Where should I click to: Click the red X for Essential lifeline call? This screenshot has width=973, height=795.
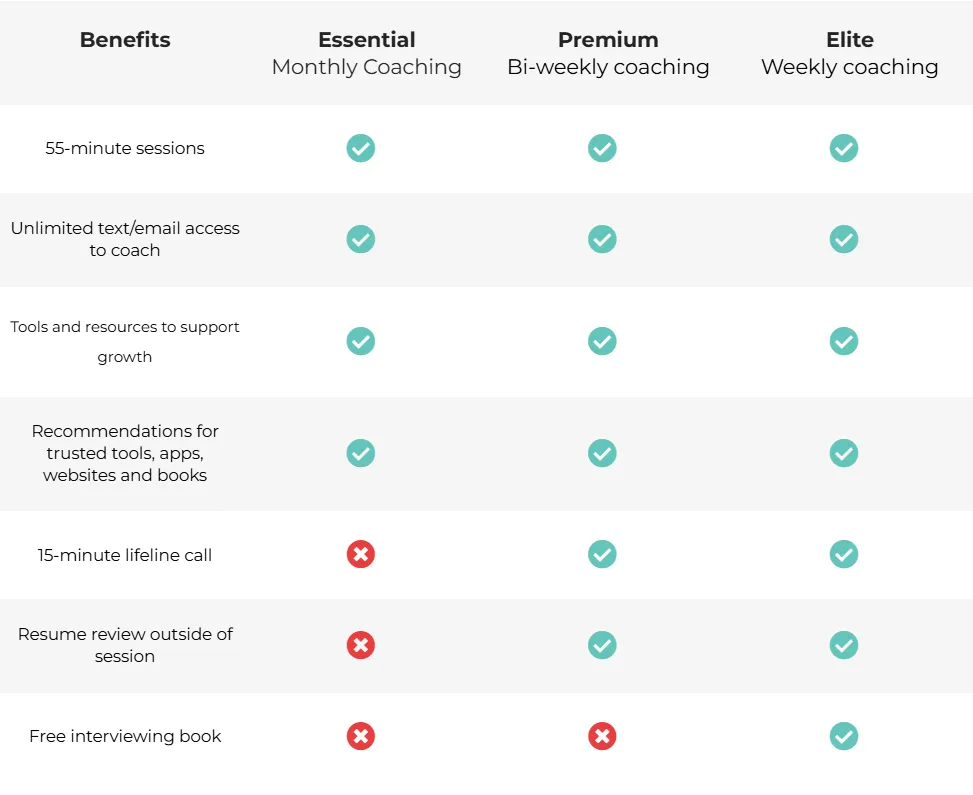click(361, 554)
